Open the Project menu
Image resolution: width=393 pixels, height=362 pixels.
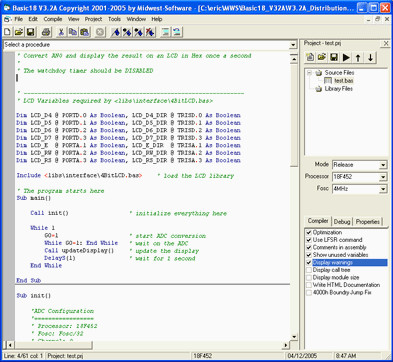[x=93, y=19]
